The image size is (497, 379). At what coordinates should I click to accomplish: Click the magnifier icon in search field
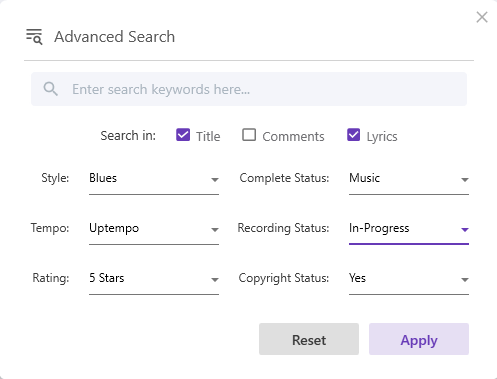pyautogui.click(x=50, y=89)
